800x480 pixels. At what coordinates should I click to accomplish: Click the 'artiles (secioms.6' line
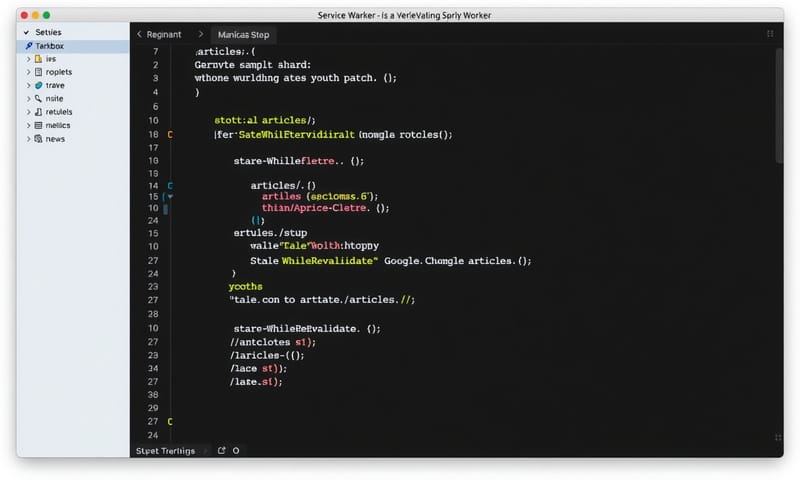(320, 196)
